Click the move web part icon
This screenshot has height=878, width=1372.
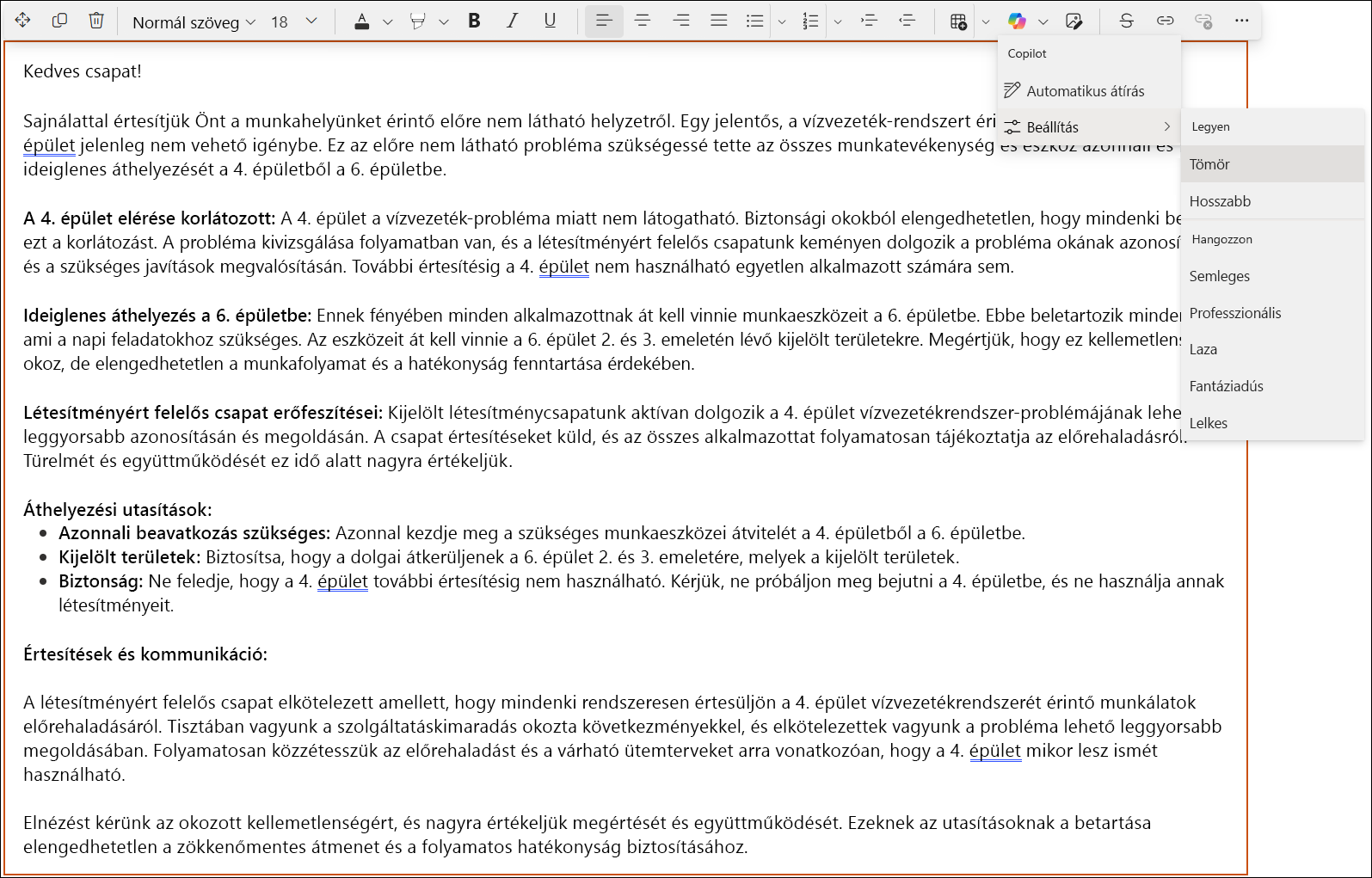[23, 21]
